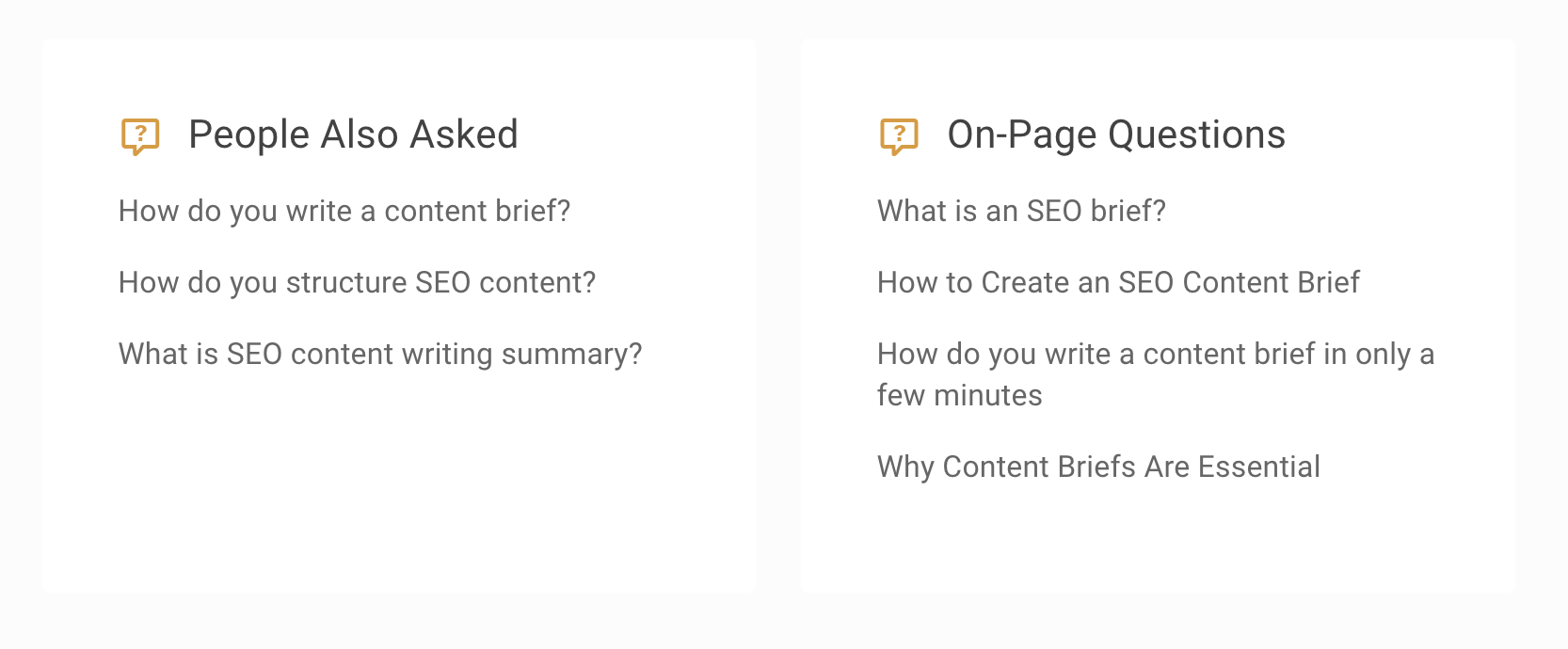Click the People Also Asked heading

point(353,135)
